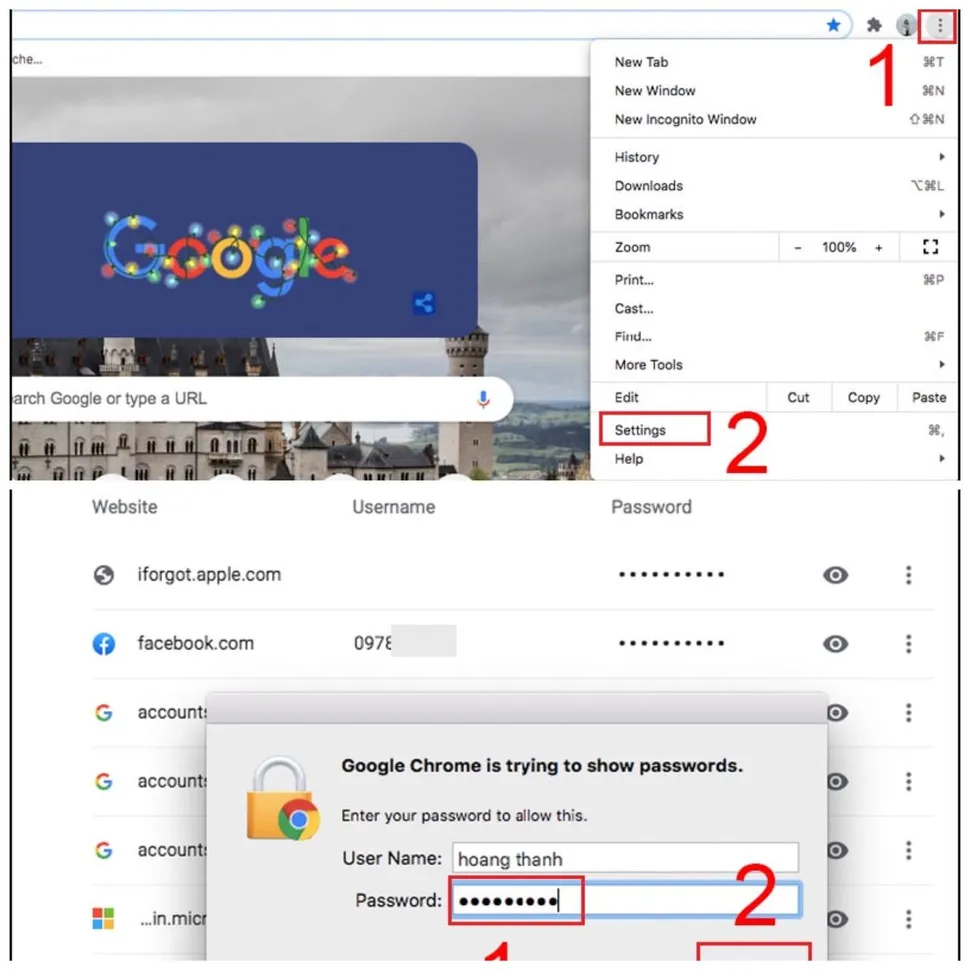Viewport: 970px width, 970px height.
Task: Click the bookmark star icon
Action: pos(833,24)
